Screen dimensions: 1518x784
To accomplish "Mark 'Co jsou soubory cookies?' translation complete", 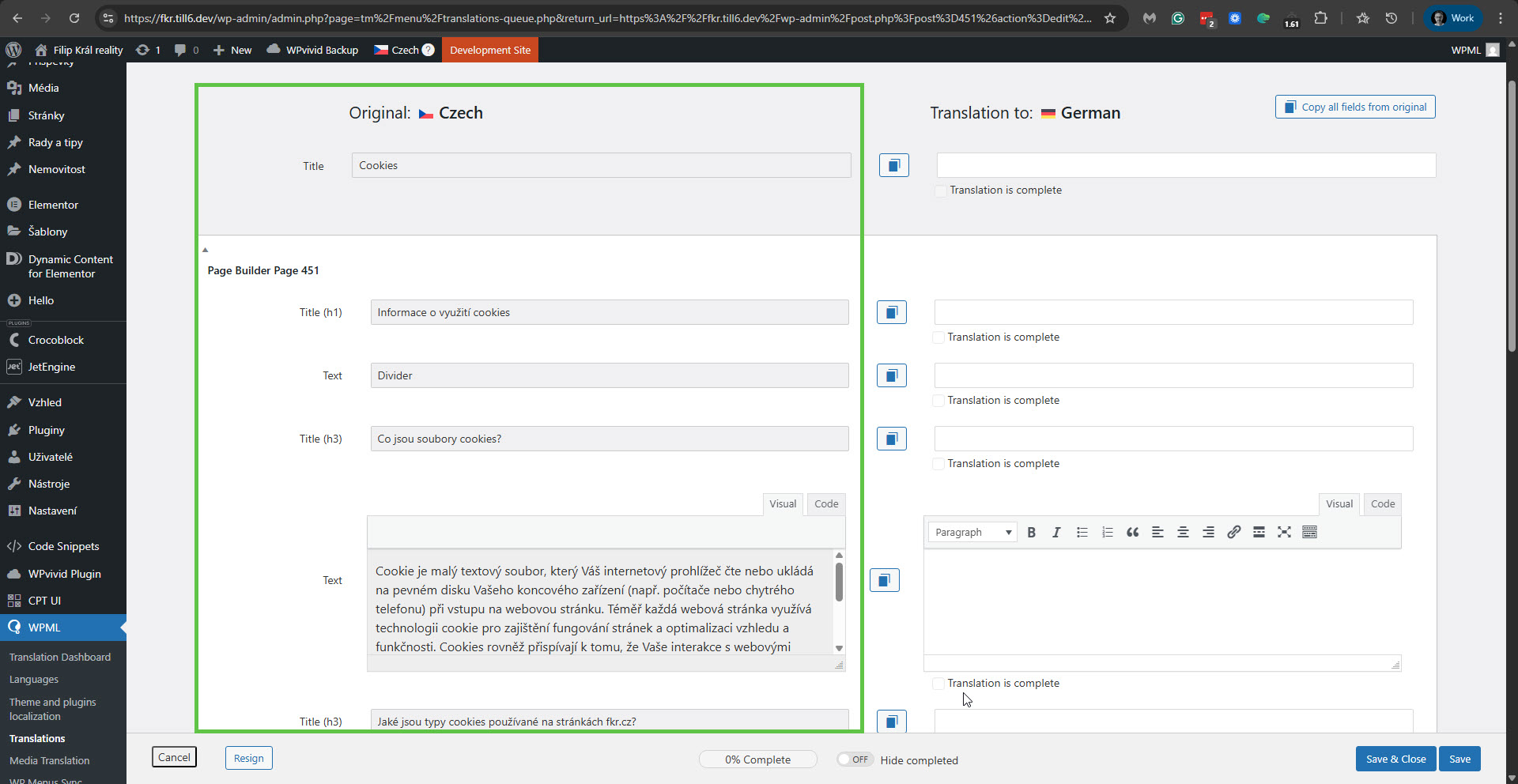I will [x=938, y=464].
